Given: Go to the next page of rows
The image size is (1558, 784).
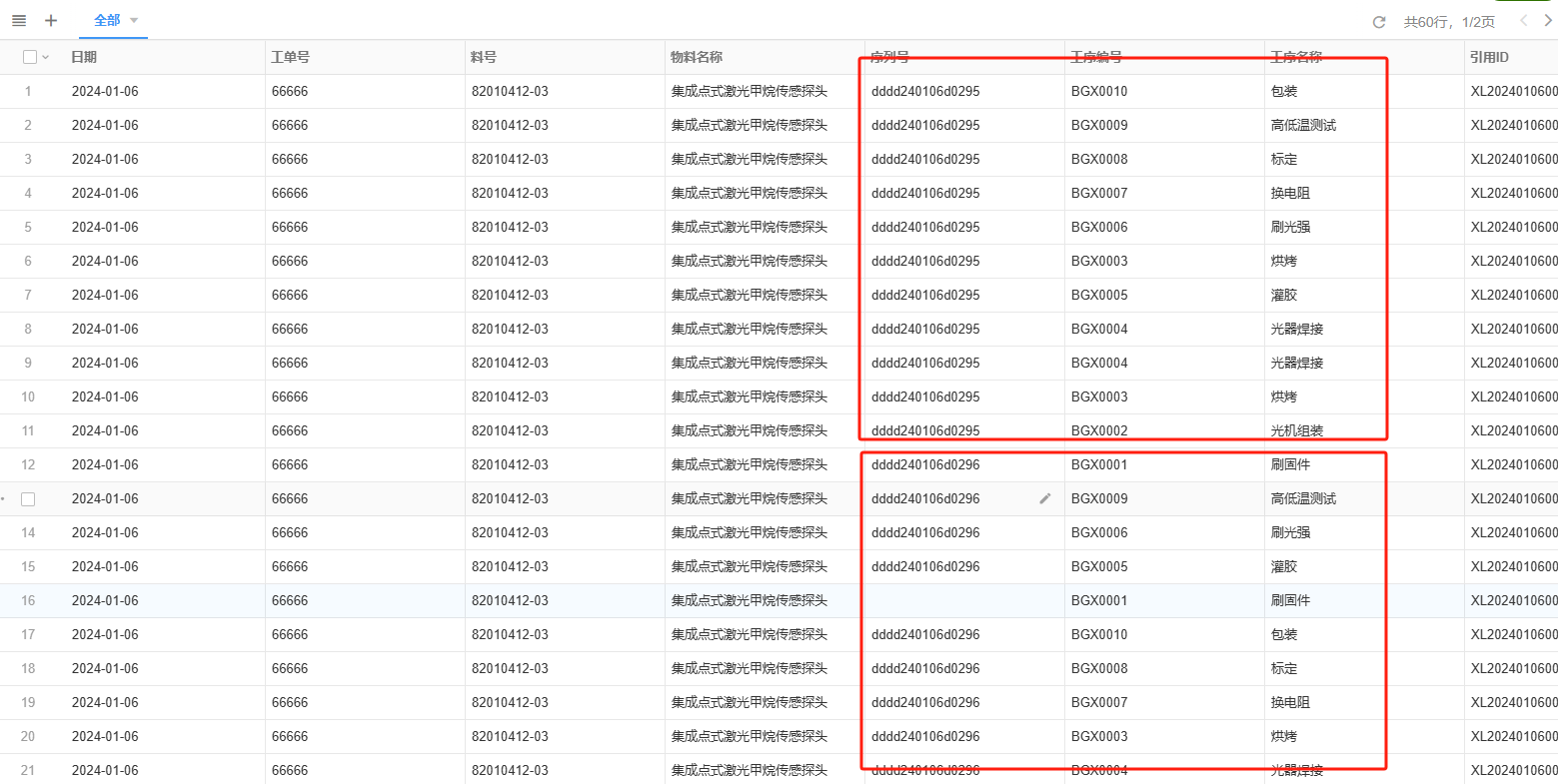Looking at the screenshot, I should [1549, 21].
